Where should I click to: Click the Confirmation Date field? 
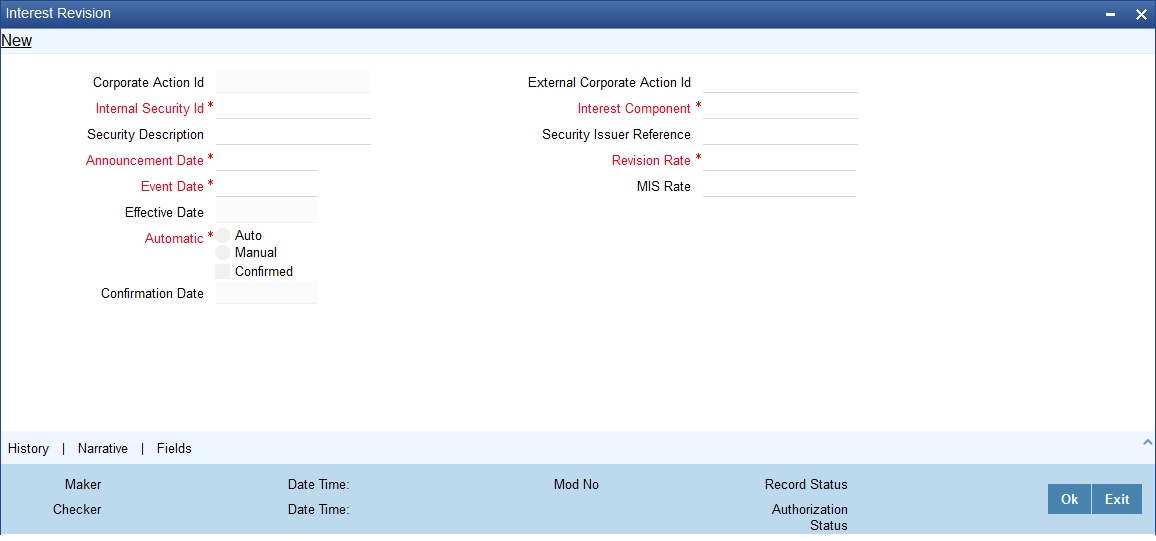[266, 293]
